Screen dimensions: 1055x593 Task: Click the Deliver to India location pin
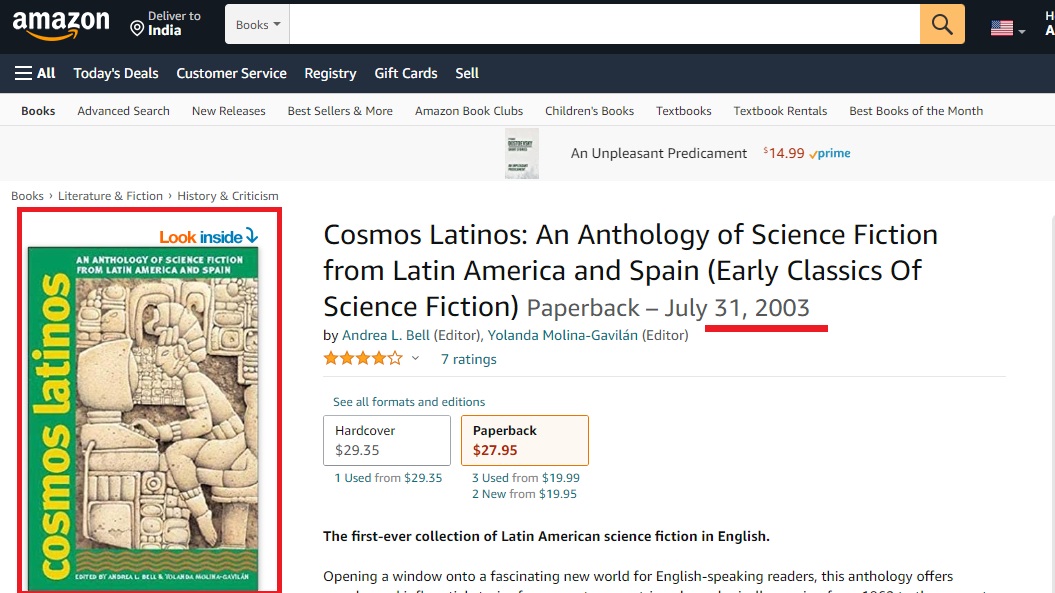click(137, 28)
